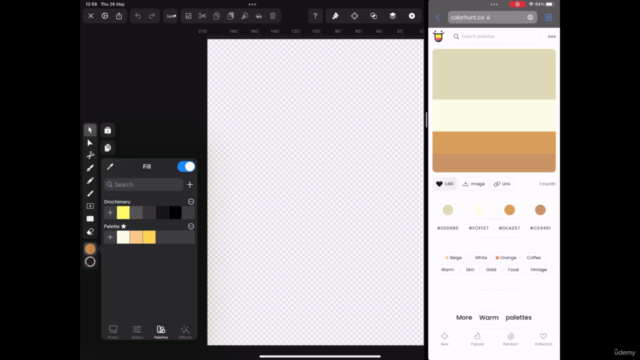Open Safari address bar page options button
The width and height of the screenshot is (640, 360).
click(530, 17)
